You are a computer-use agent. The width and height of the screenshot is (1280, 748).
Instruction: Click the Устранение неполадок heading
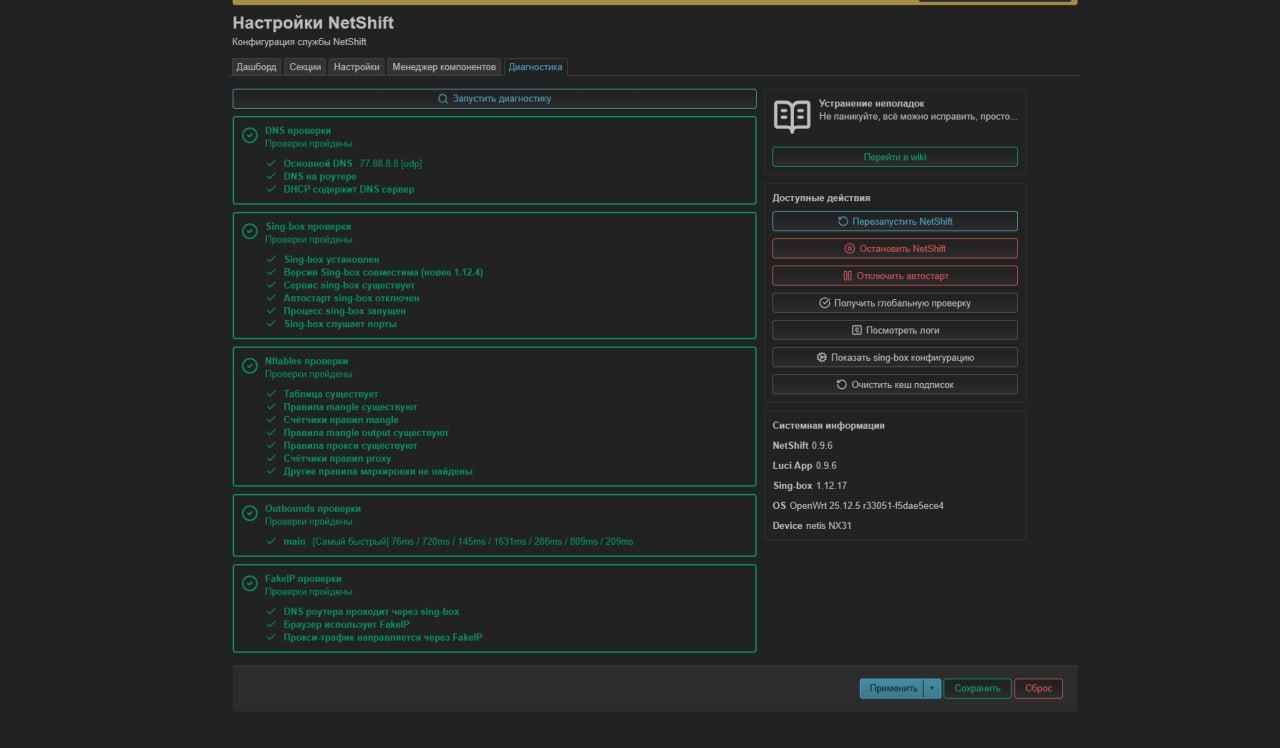click(x=872, y=103)
